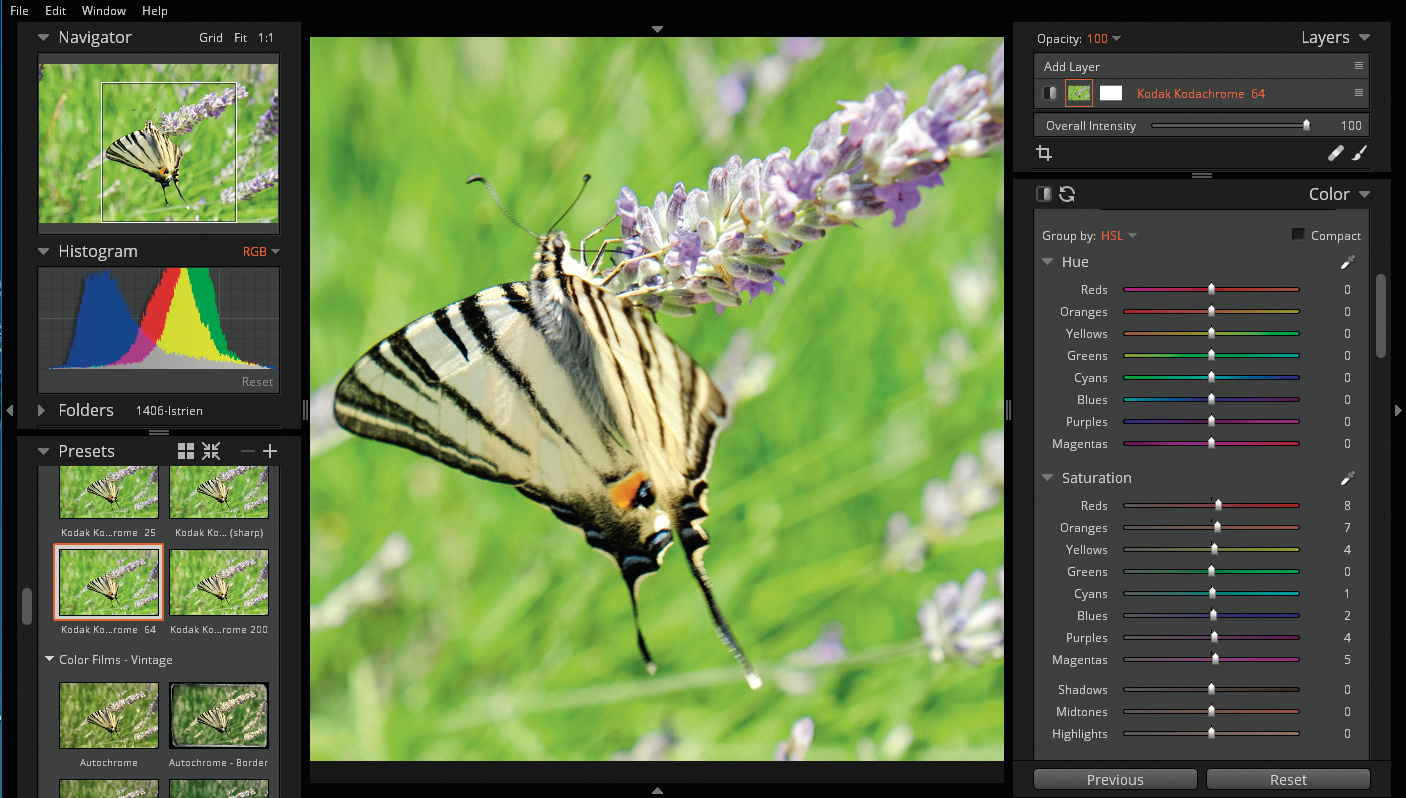Enable the Compact checkbox
This screenshot has height=798, width=1406.
coord(1298,235)
